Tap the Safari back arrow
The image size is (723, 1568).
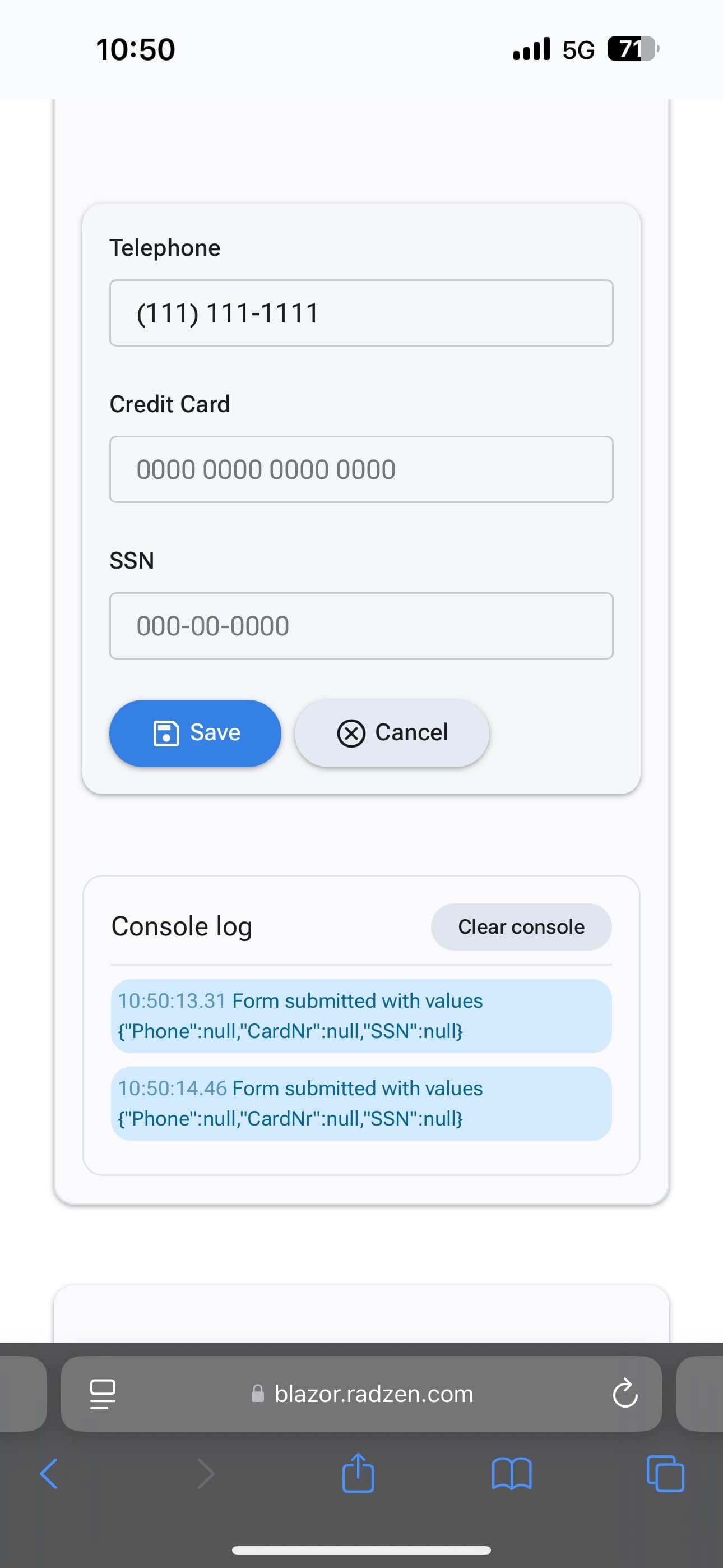[x=49, y=1474]
